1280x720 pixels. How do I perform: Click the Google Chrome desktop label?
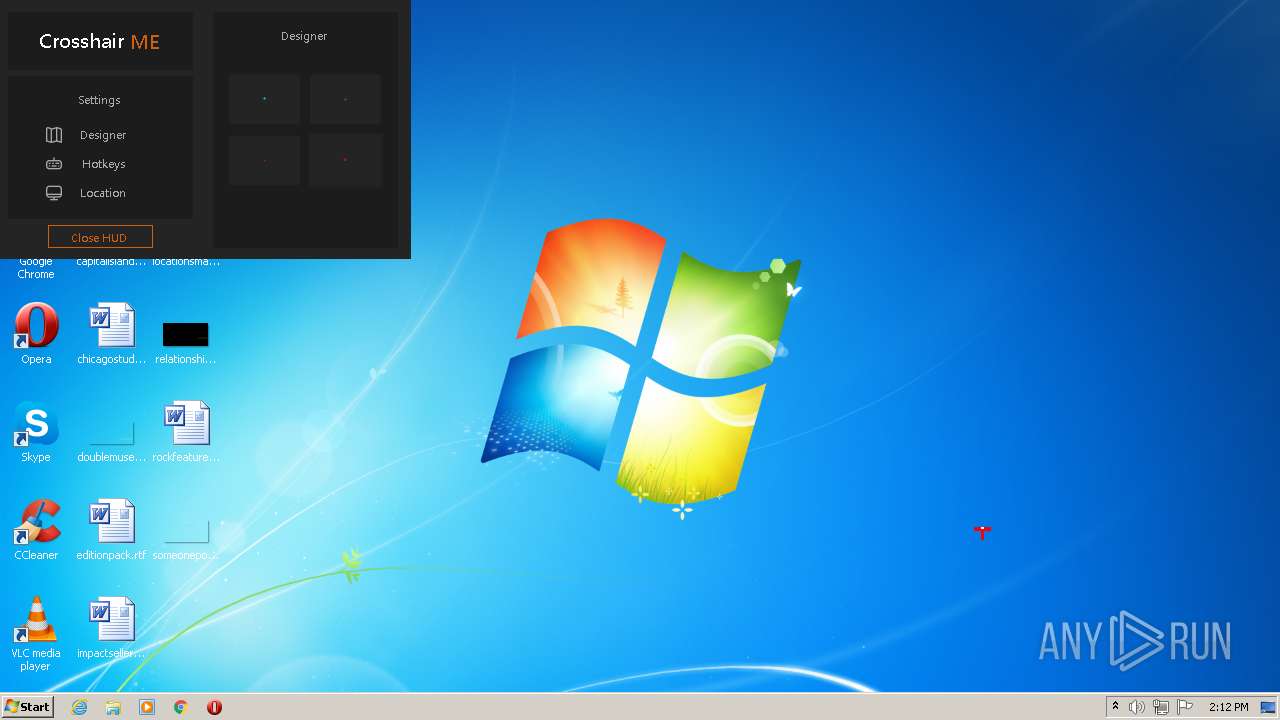pos(36,268)
